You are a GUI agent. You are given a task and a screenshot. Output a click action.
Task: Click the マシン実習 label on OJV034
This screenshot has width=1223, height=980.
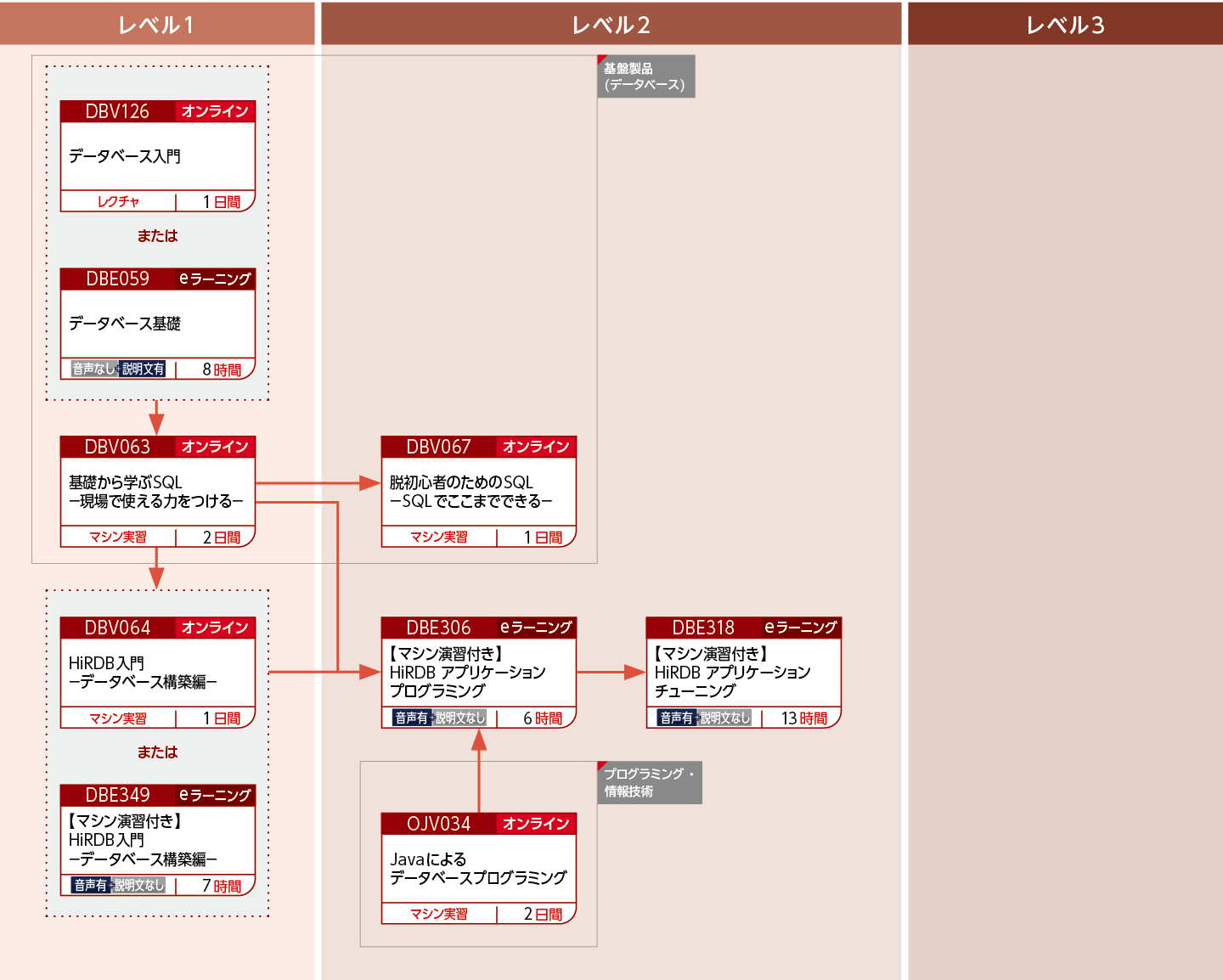click(x=439, y=915)
